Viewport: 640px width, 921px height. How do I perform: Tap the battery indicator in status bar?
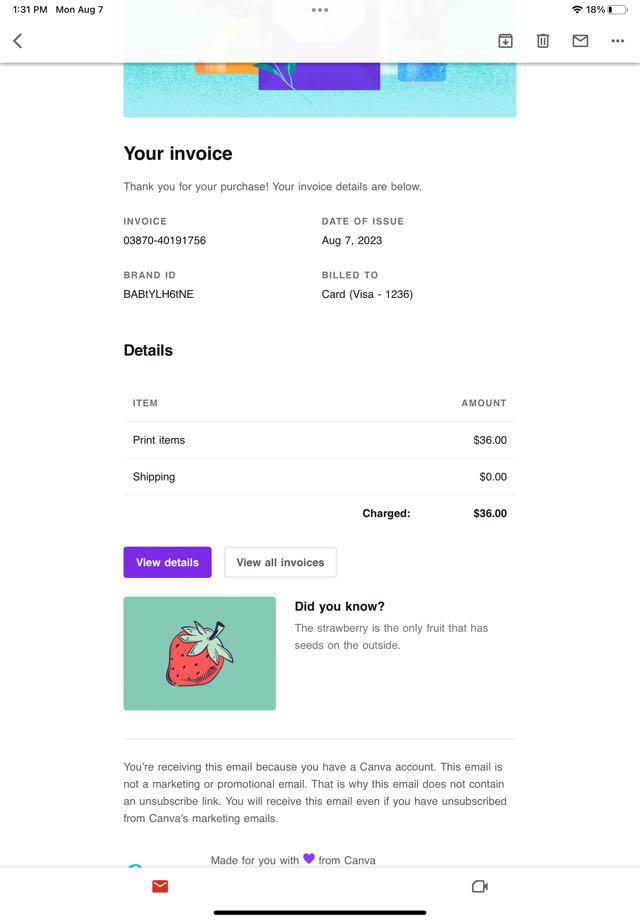coord(617,10)
